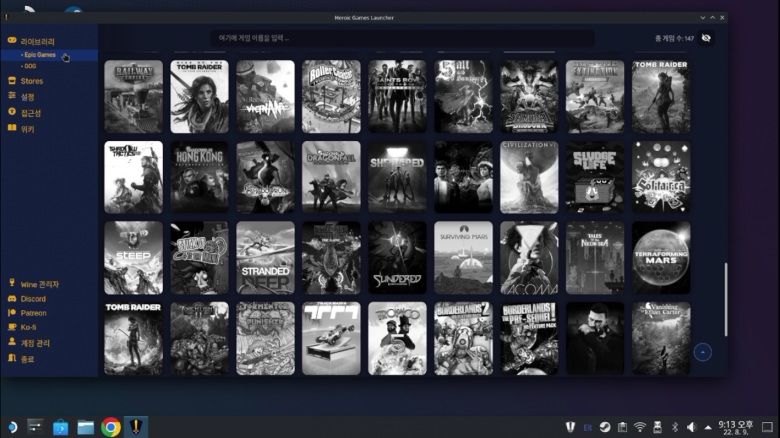Open Saints Row game card

[397, 97]
